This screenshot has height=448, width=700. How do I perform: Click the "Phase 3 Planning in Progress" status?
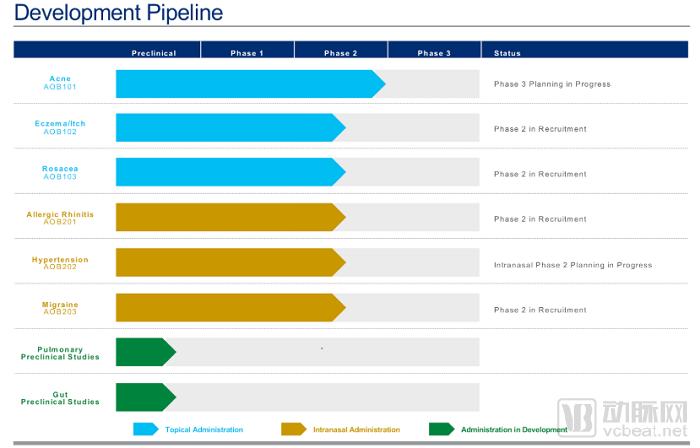pos(552,84)
